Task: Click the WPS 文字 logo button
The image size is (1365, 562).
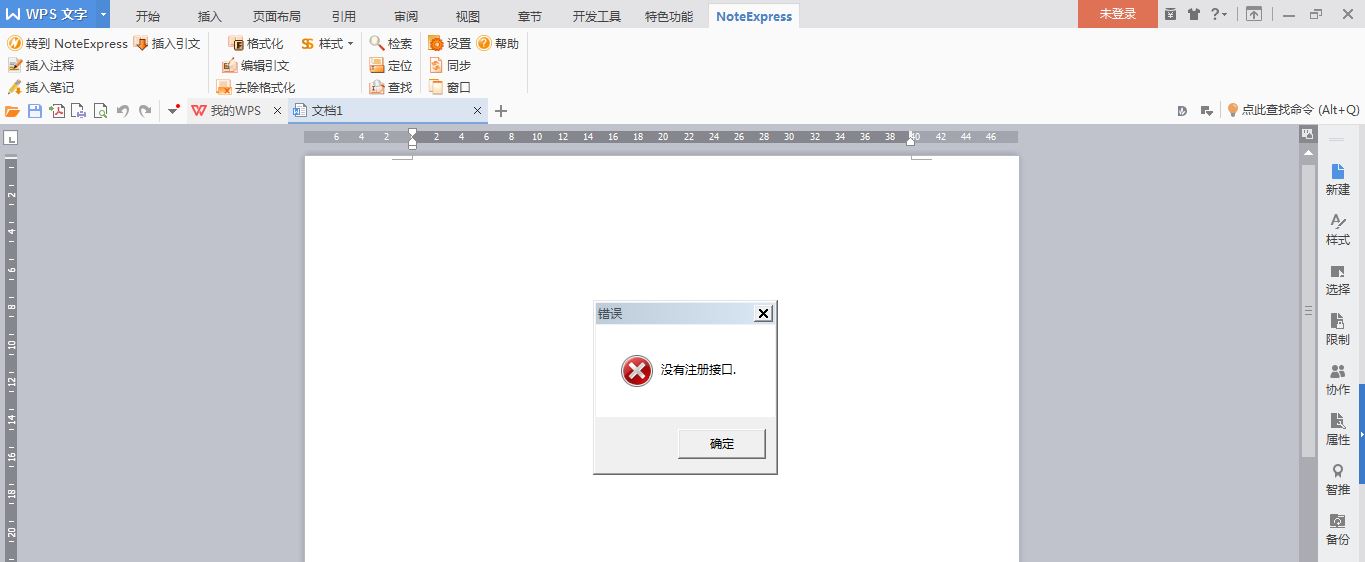Action: tap(47, 14)
